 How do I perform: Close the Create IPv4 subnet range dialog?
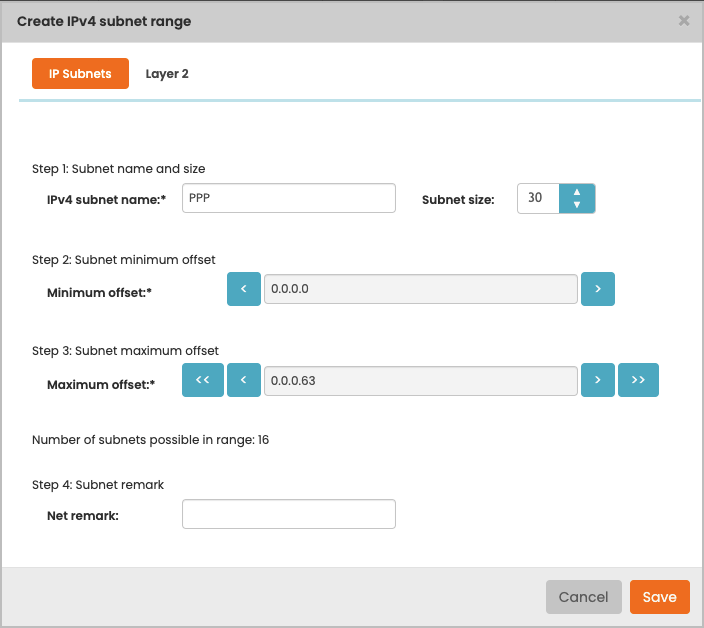pyautogui.click(x=684, y=21)
